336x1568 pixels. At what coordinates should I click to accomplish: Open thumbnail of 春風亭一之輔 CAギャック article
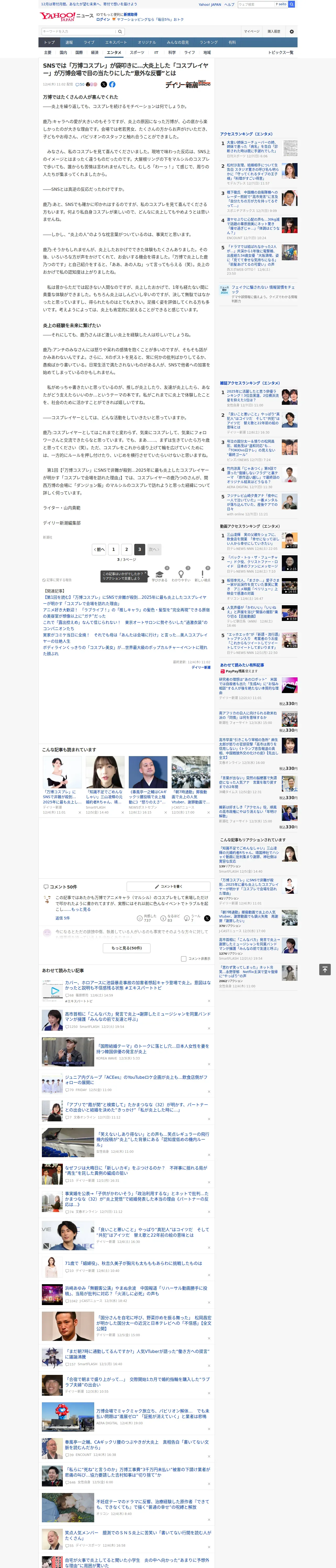(x=148, y=772)
